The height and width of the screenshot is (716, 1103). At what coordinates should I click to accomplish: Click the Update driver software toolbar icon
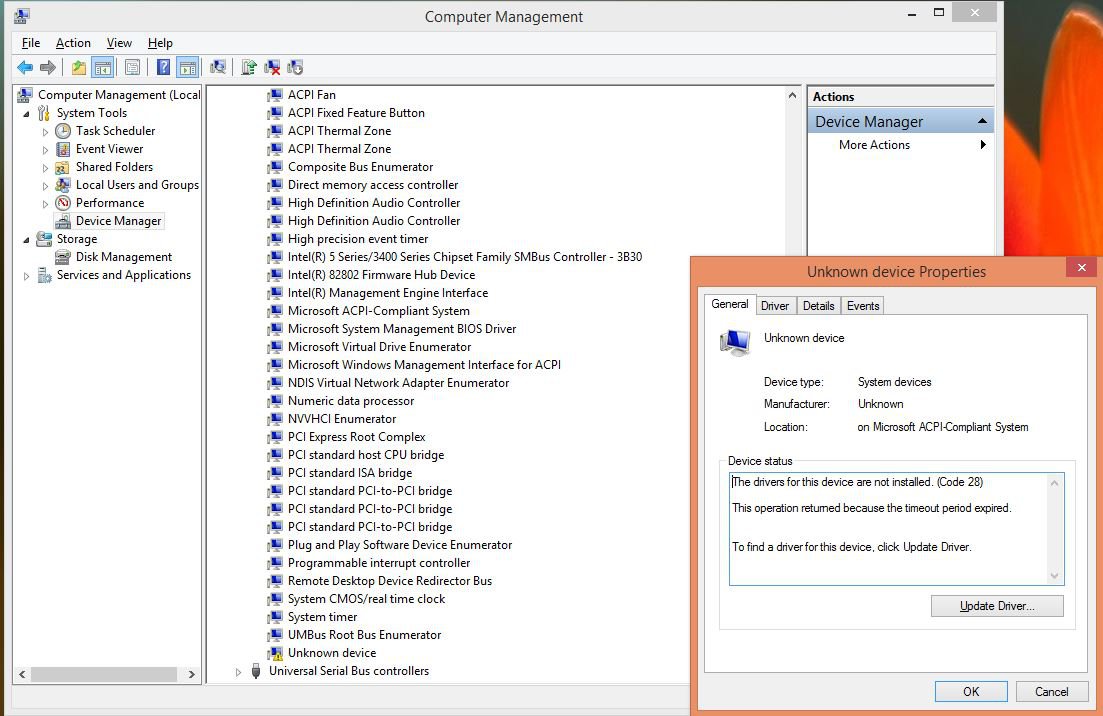click(x=249, y=68)
